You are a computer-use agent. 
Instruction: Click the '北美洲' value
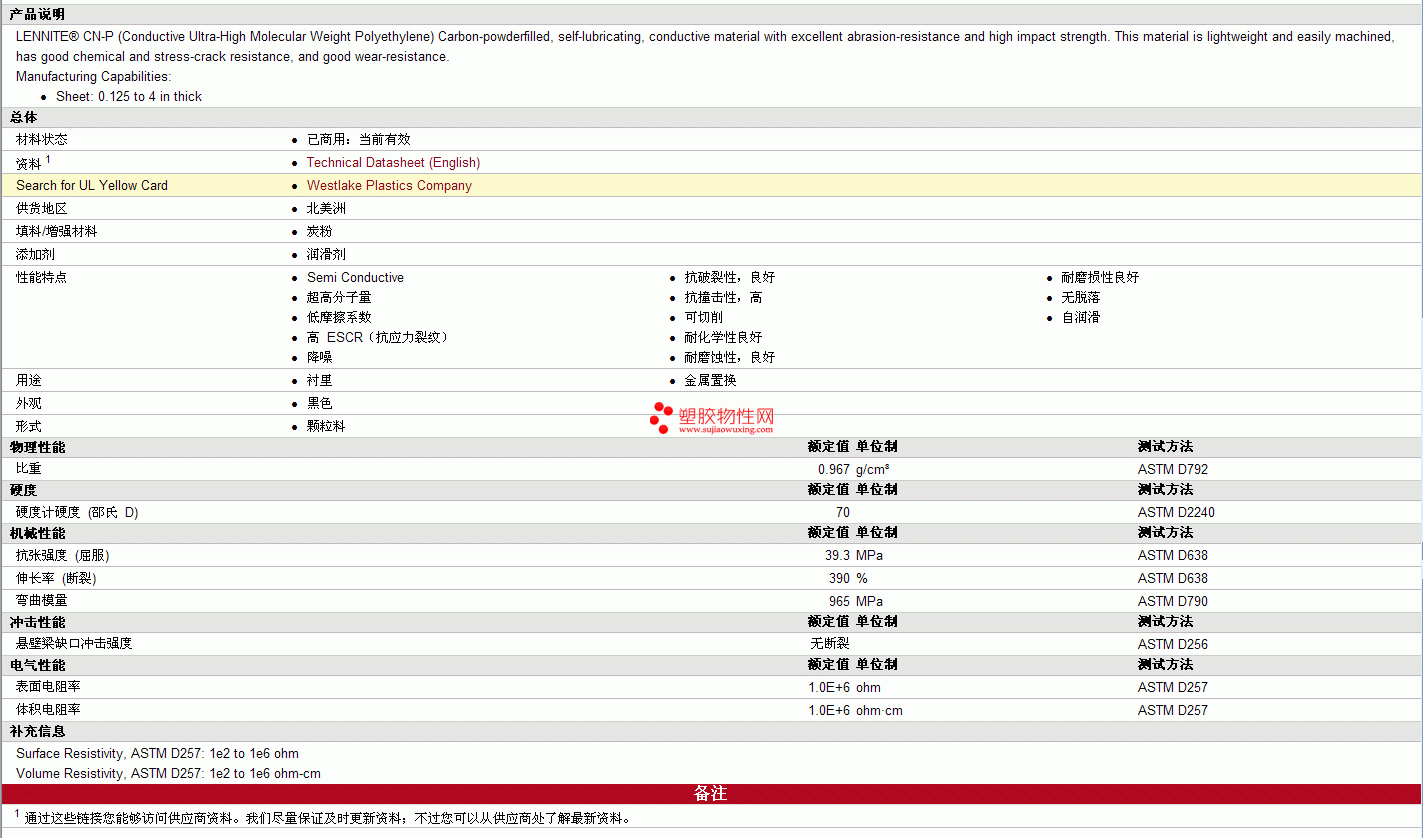[326, 208]
